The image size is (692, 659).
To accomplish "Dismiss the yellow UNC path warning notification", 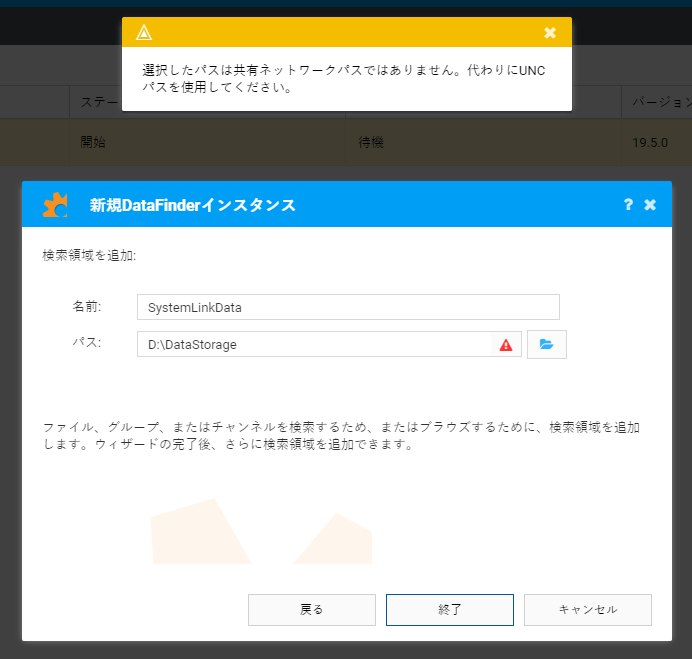I will pyautogui.click(x=550, y=32).
